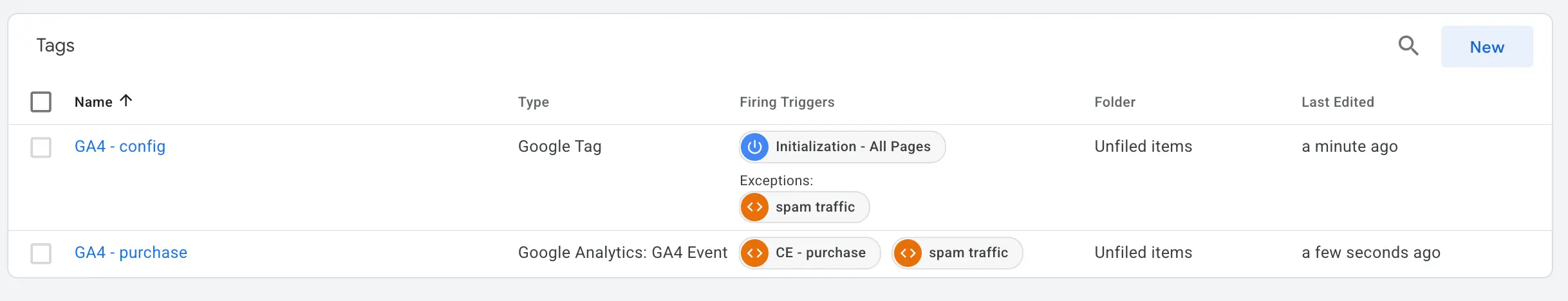
Task: Sort by the Firing Triggers column header
Action: tap(787, 102)
